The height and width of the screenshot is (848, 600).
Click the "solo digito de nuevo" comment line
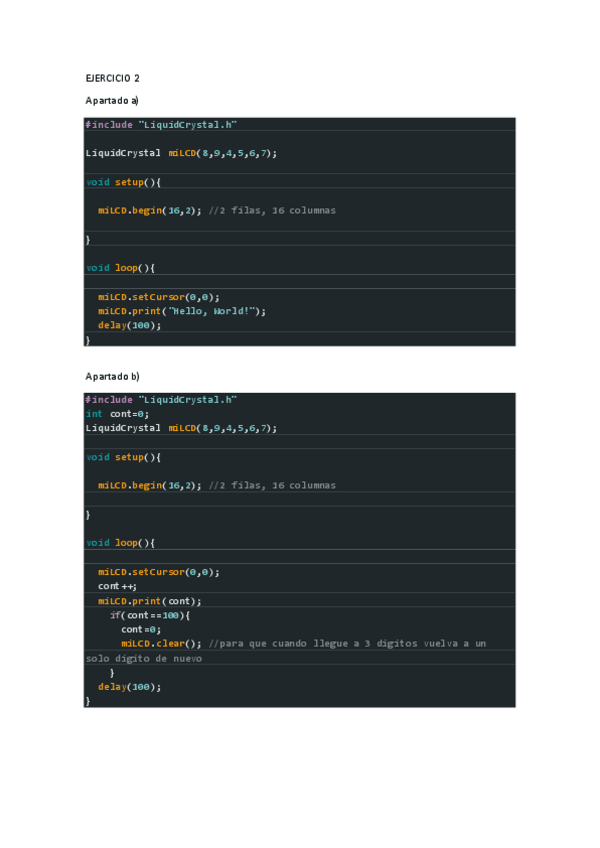(x=144, y=658)
